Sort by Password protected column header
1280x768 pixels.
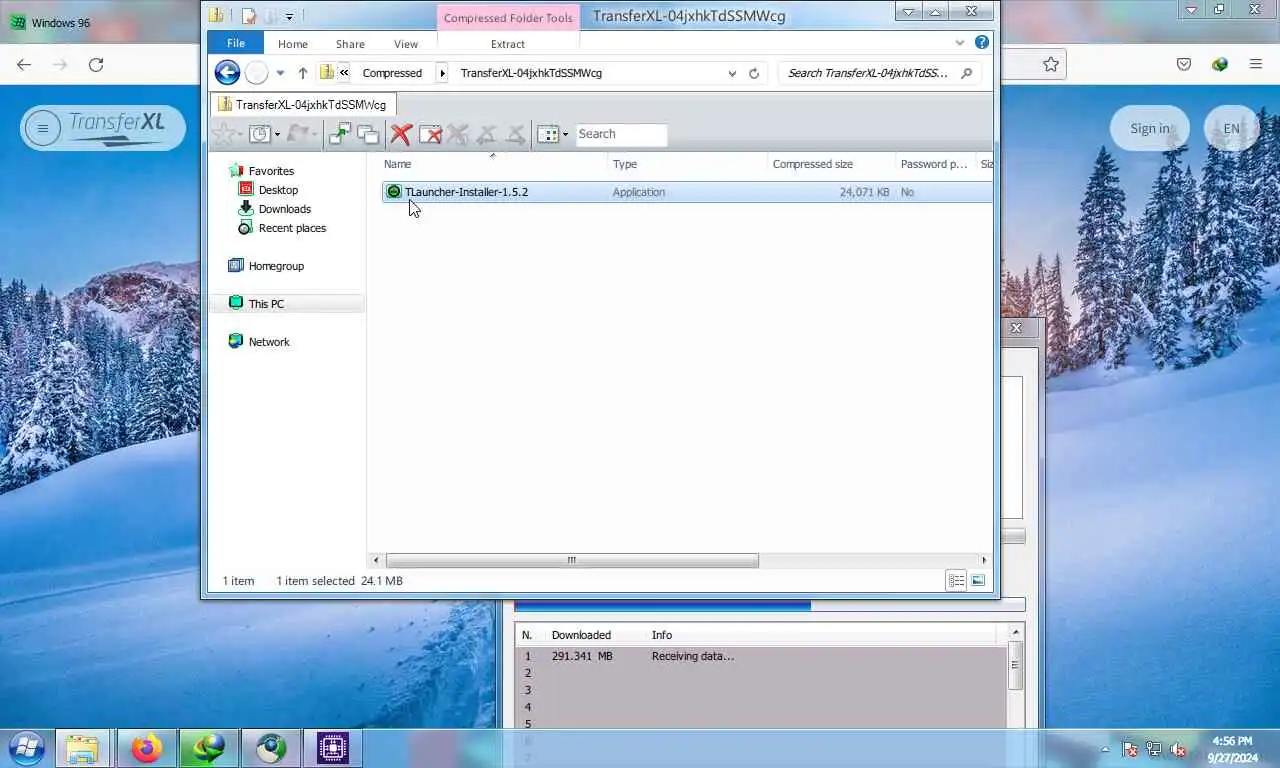click(935, 164)
